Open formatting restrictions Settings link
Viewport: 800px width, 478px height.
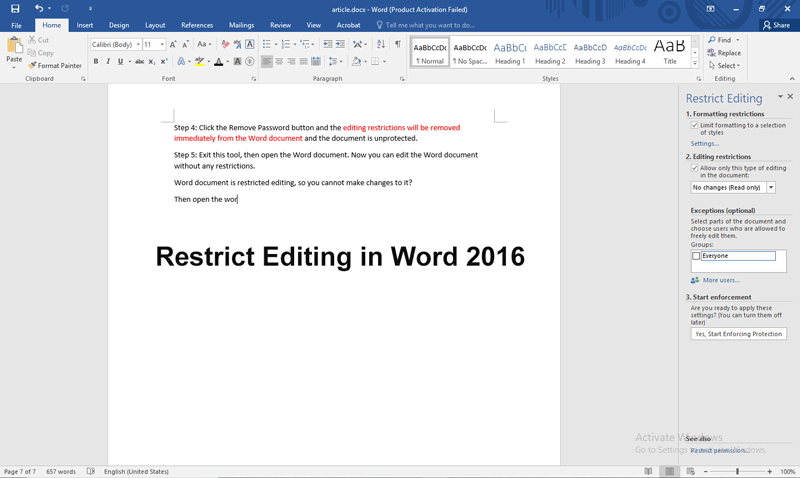tap(705, 144)
